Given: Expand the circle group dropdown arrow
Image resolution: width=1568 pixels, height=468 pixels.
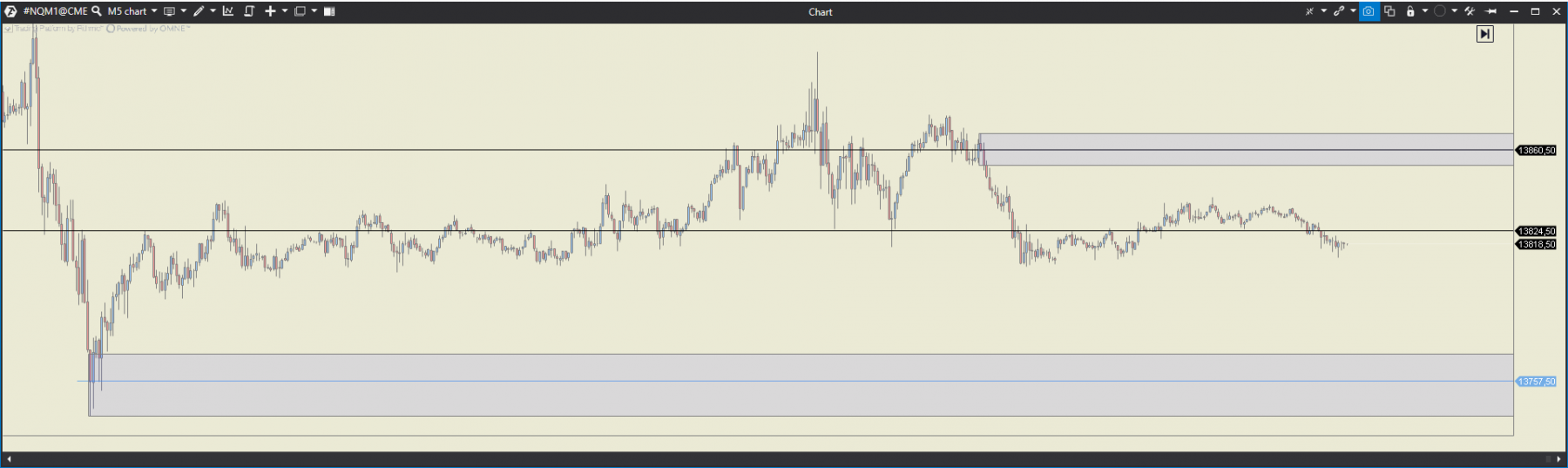Looking at the screenshot, I should pyautogui.click(x=1454, y=11).
